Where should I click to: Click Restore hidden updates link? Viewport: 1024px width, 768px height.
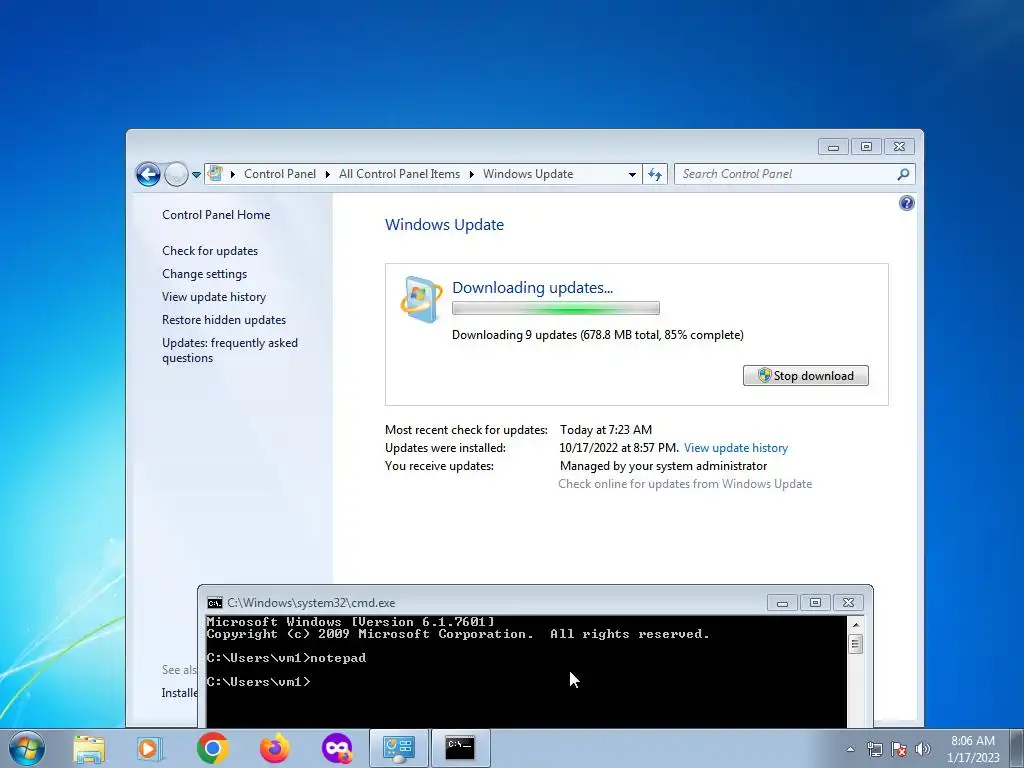point(224,320)
